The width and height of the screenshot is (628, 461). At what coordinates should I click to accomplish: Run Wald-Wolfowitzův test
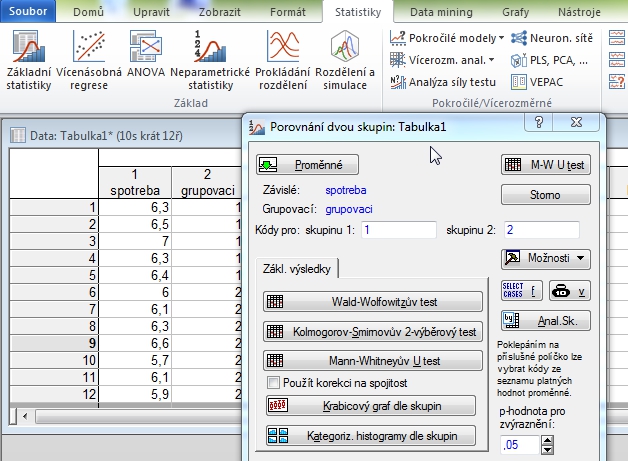point(372,302)
